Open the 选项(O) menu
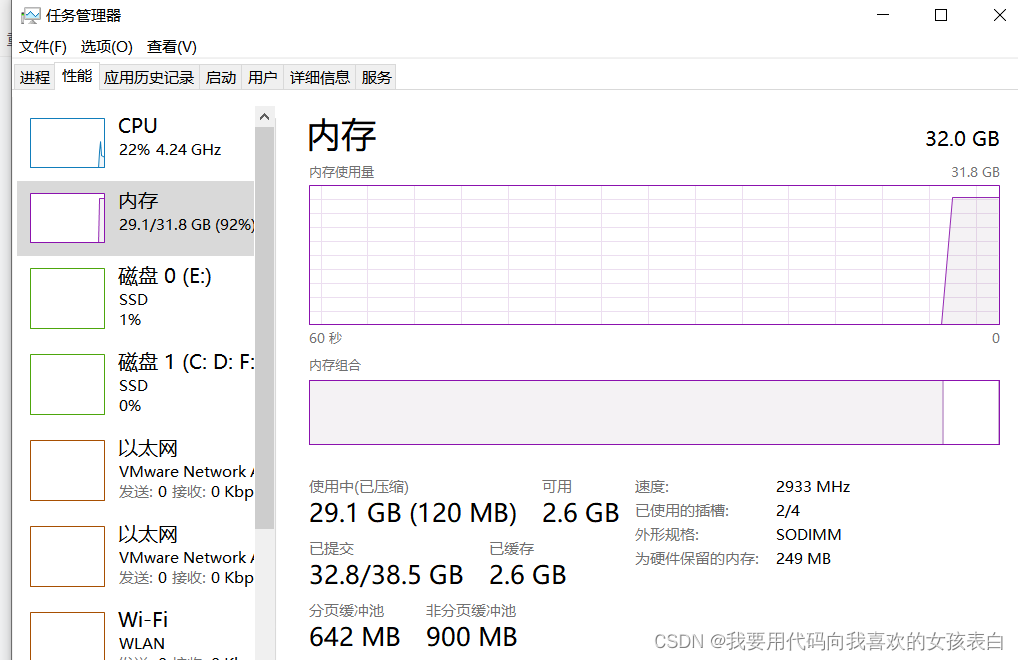1018x660 pixels. tap(106, 47)
